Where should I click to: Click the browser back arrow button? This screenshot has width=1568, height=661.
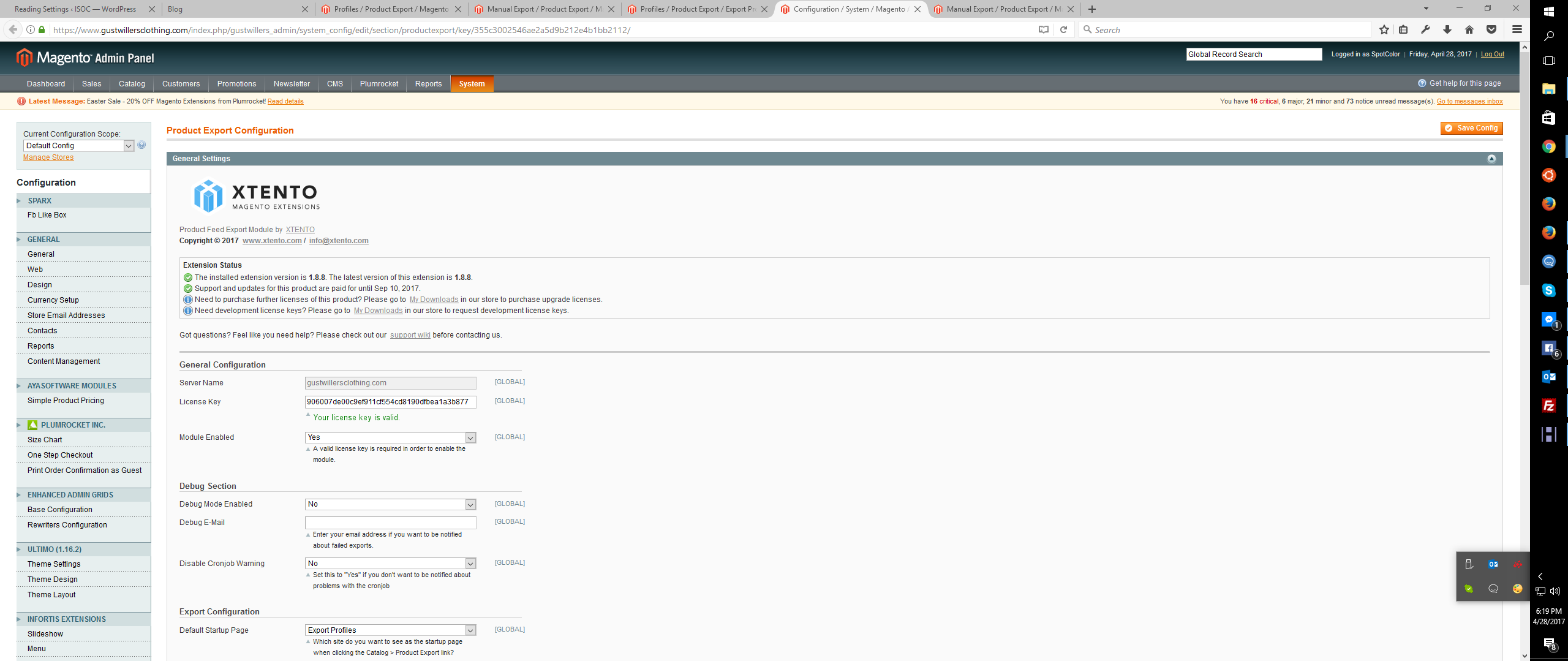(13, 29)
